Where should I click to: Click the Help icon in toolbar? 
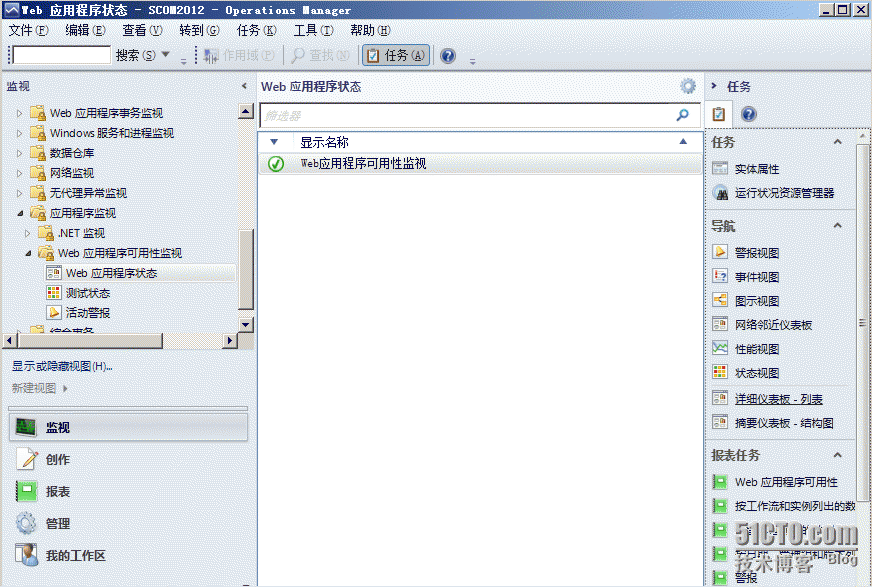[x=448, y=56]
